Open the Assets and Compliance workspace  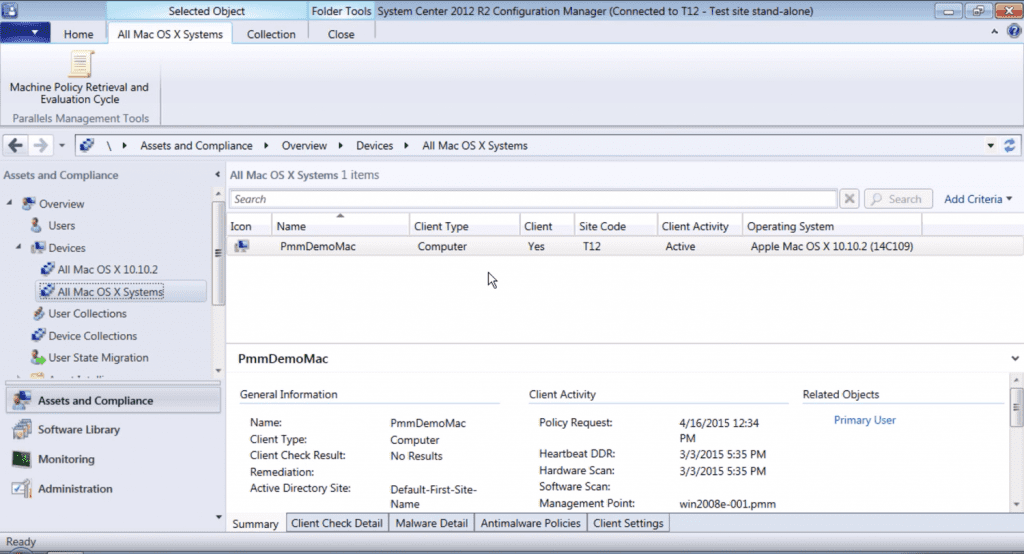[114, 400]
